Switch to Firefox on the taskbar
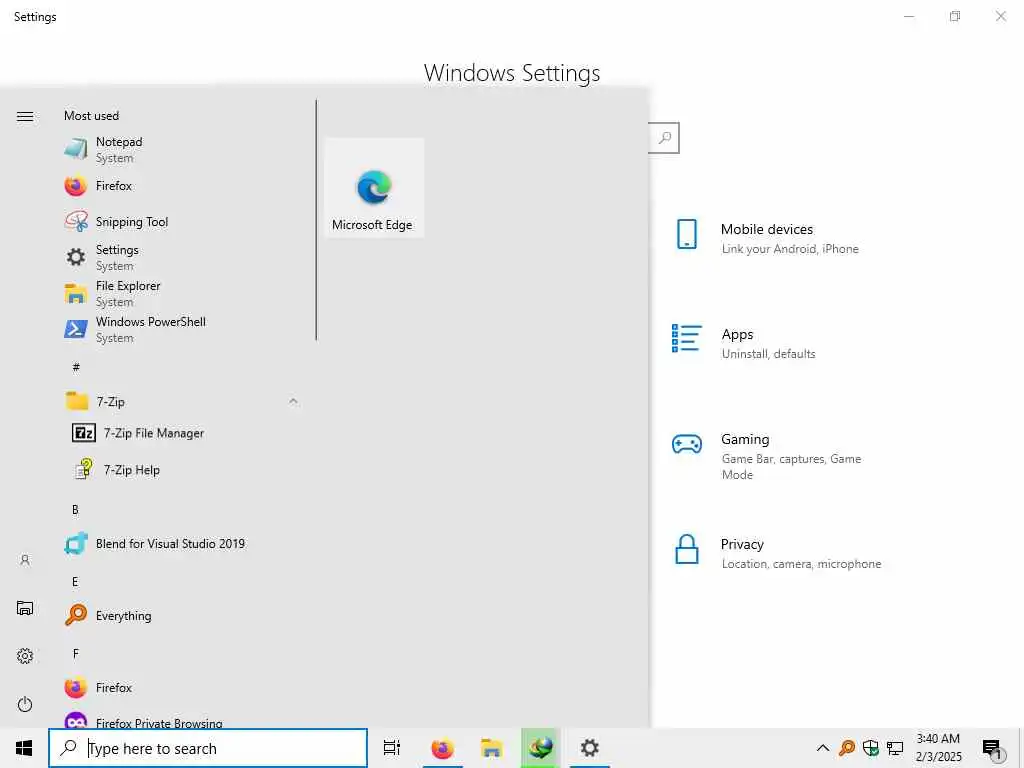1024x768 pixels. tap(442, 748)
